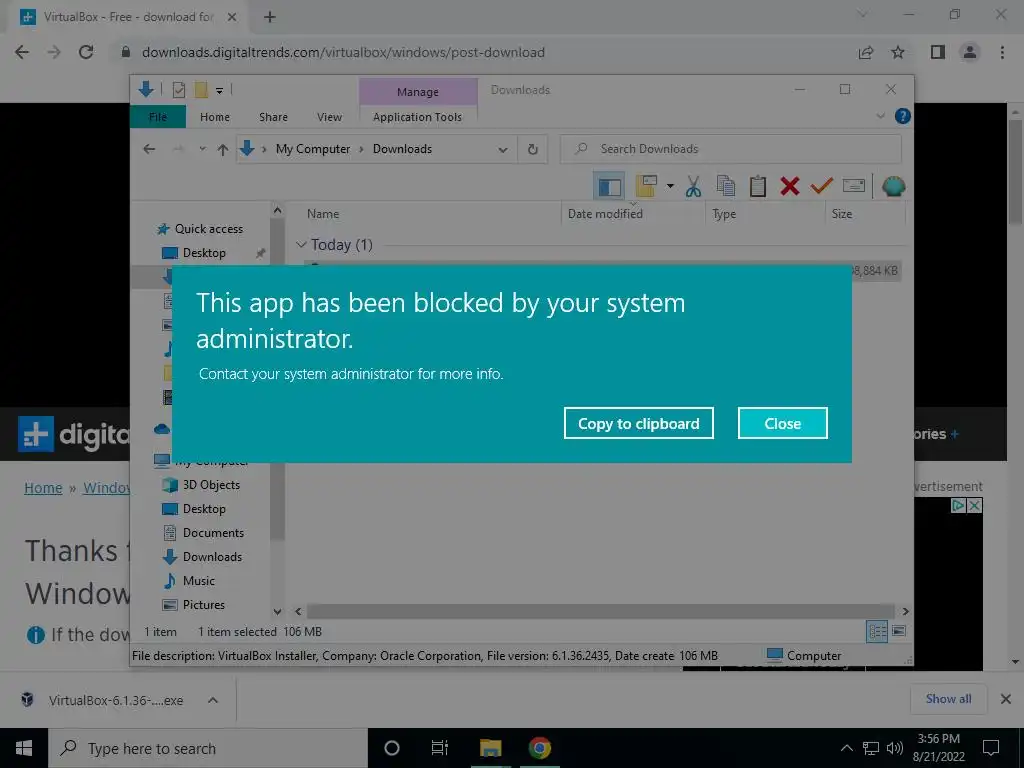Click the Windows Start button
This screenshot has height=768, width=1024.
pyautogui.click(x=24, y=748)
